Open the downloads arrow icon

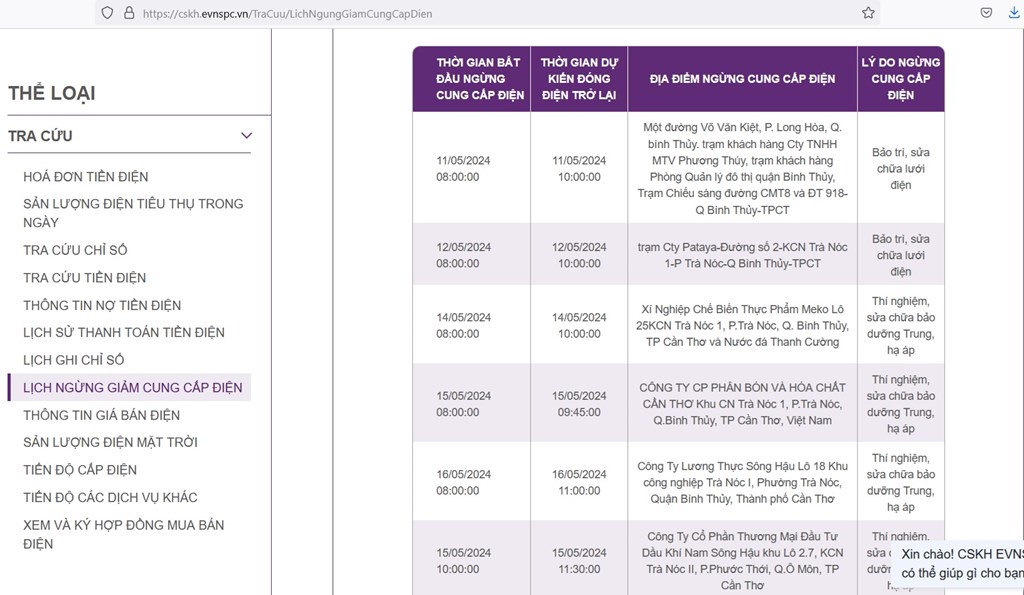tap(1014, 13)
